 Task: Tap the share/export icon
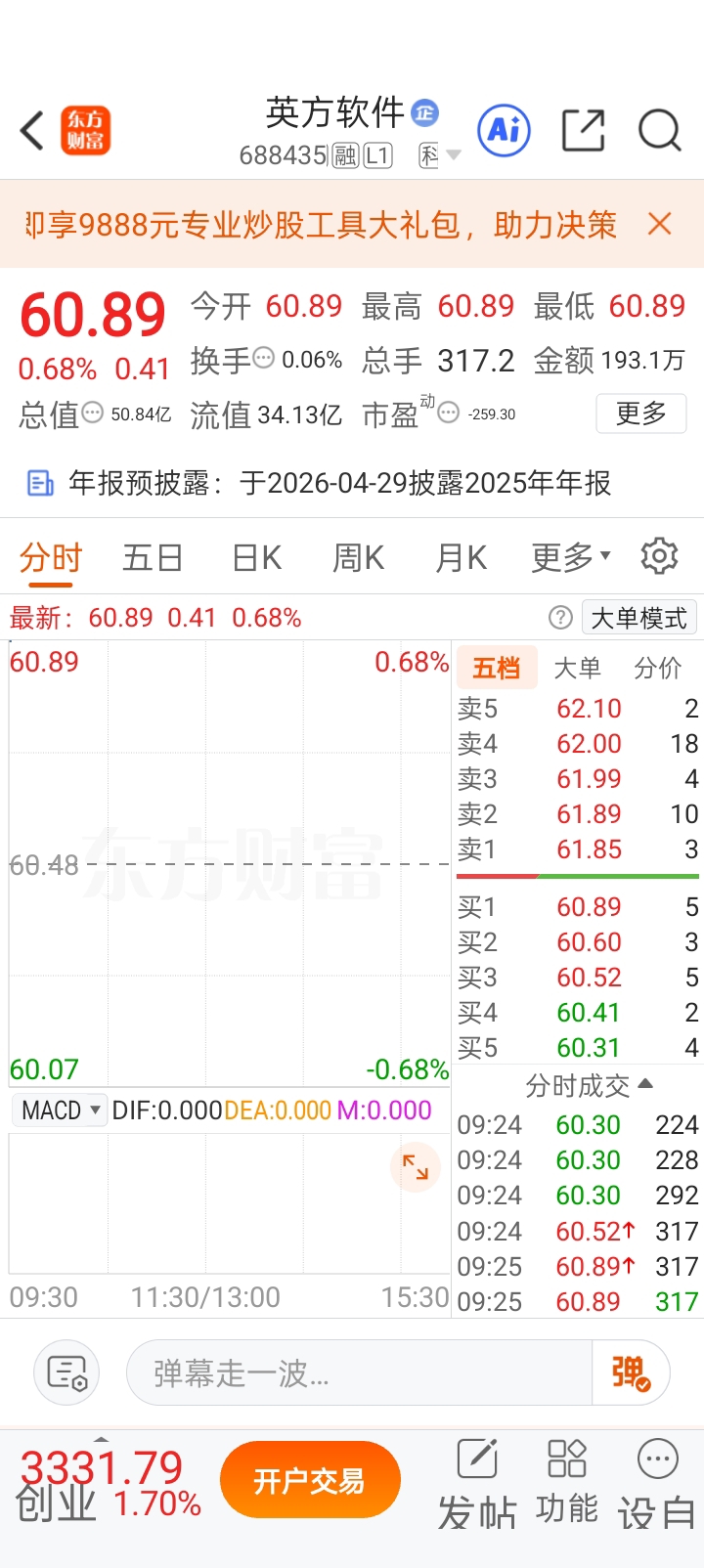[584, 130]
